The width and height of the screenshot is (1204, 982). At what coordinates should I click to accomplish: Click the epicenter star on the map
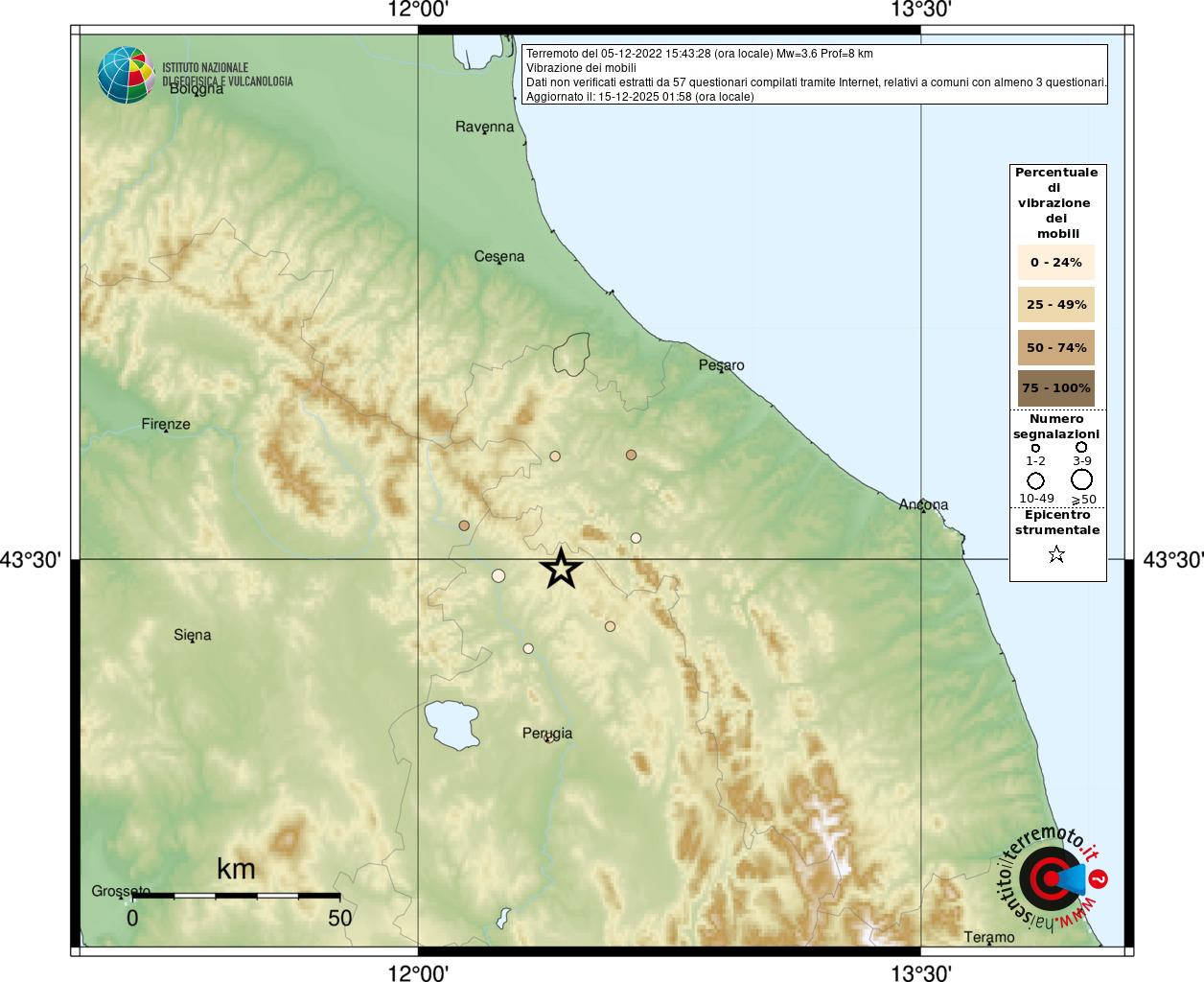tap(561, 569)
